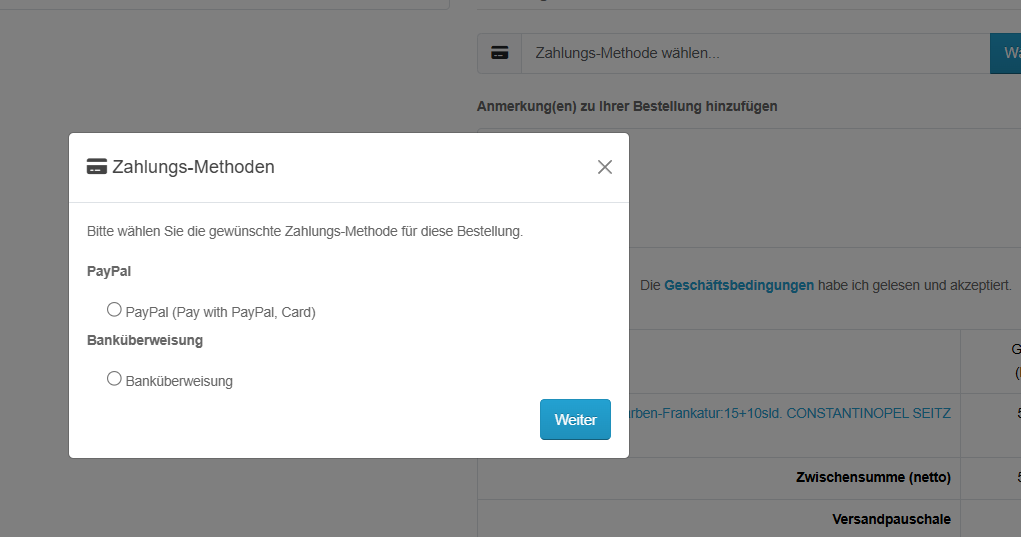Viewport: 1021px width, 537px height.
Task: Select the PayPal radio button
Action: pyautogui.click(x=114, y=310)
